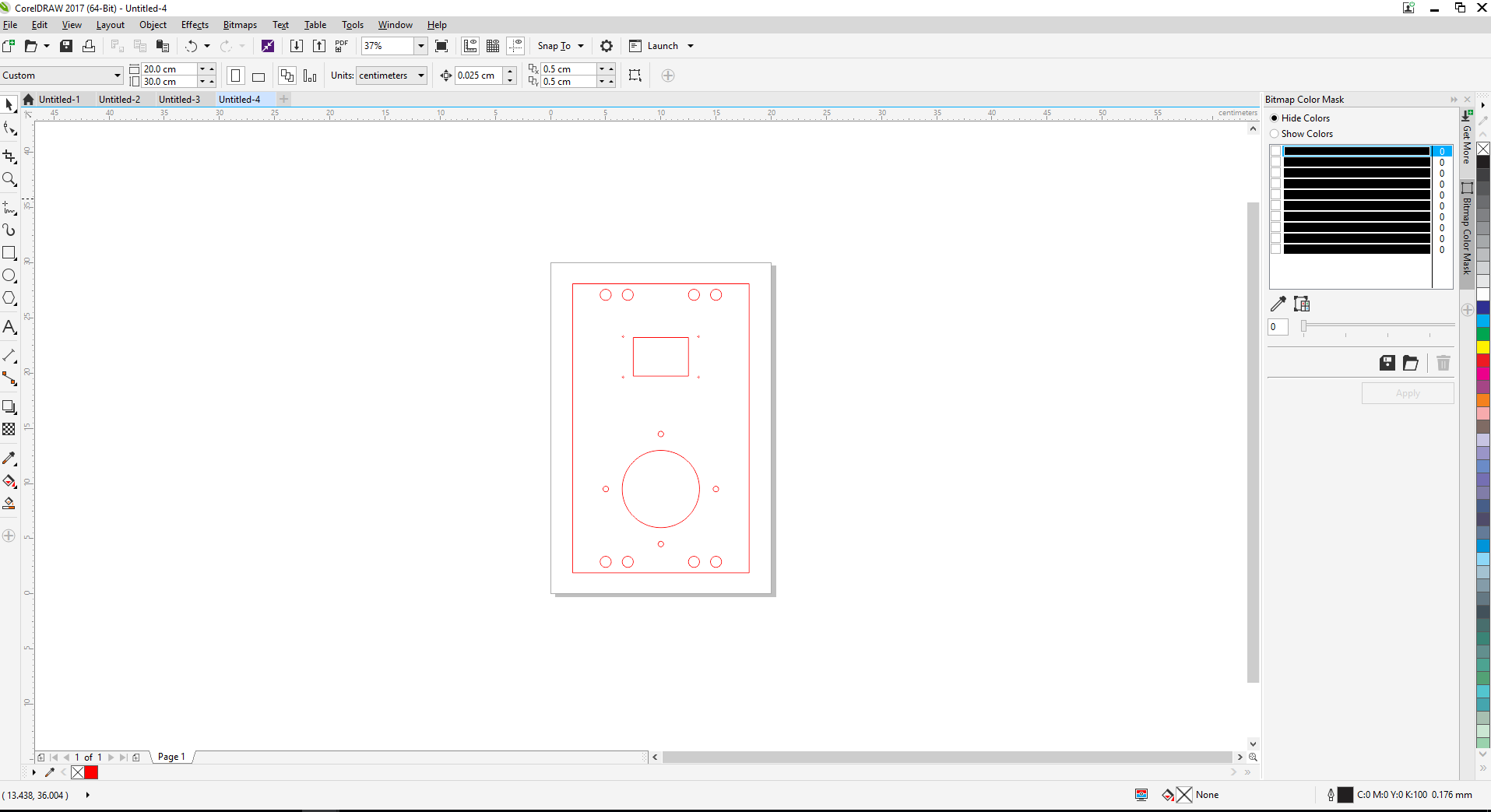Select portrait page orientation
The height and width of the screenshot is (812, 1491).
tap(236, 76)
